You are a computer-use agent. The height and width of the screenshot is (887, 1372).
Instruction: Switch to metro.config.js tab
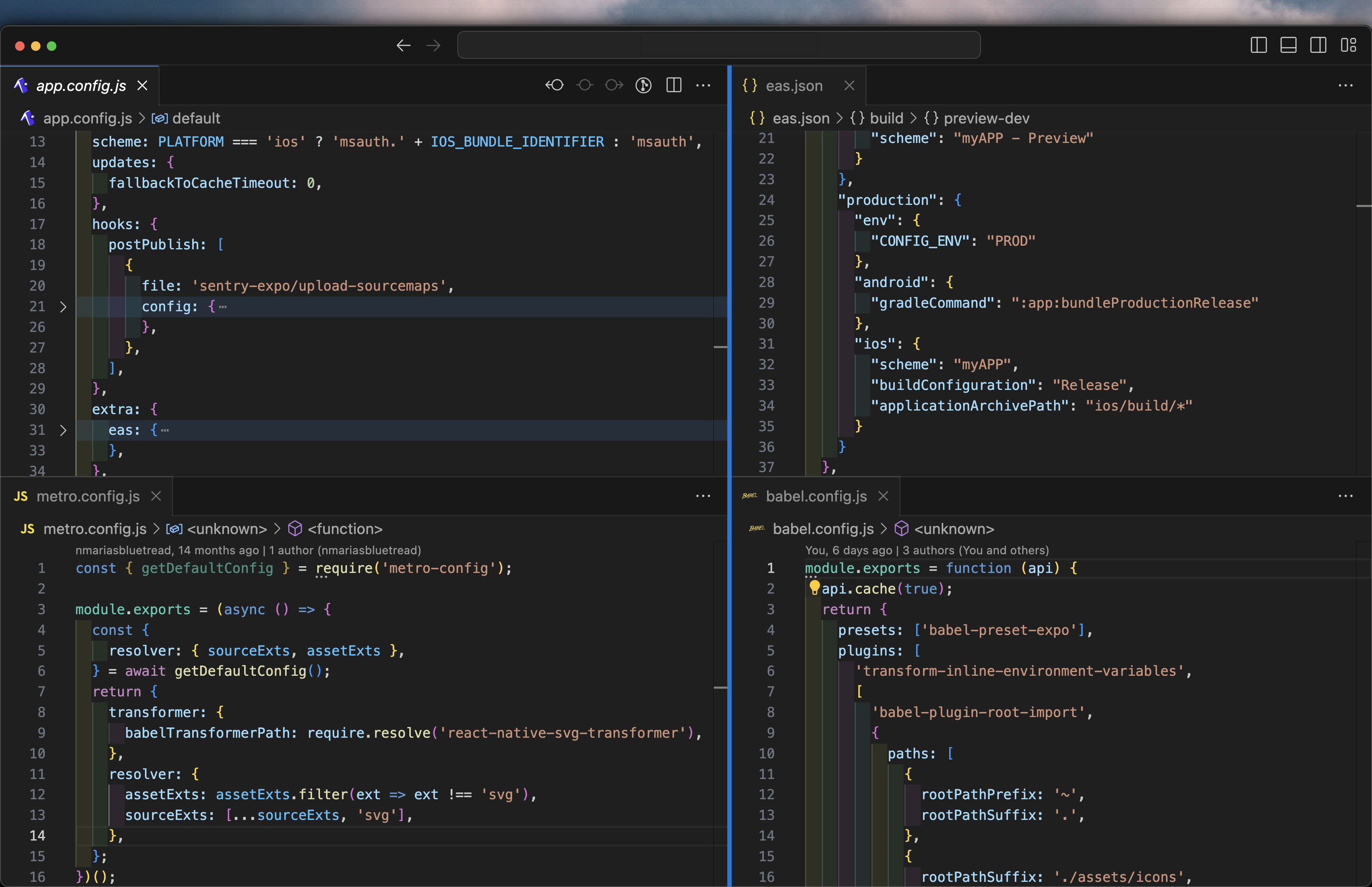click(x=87, y=496)
